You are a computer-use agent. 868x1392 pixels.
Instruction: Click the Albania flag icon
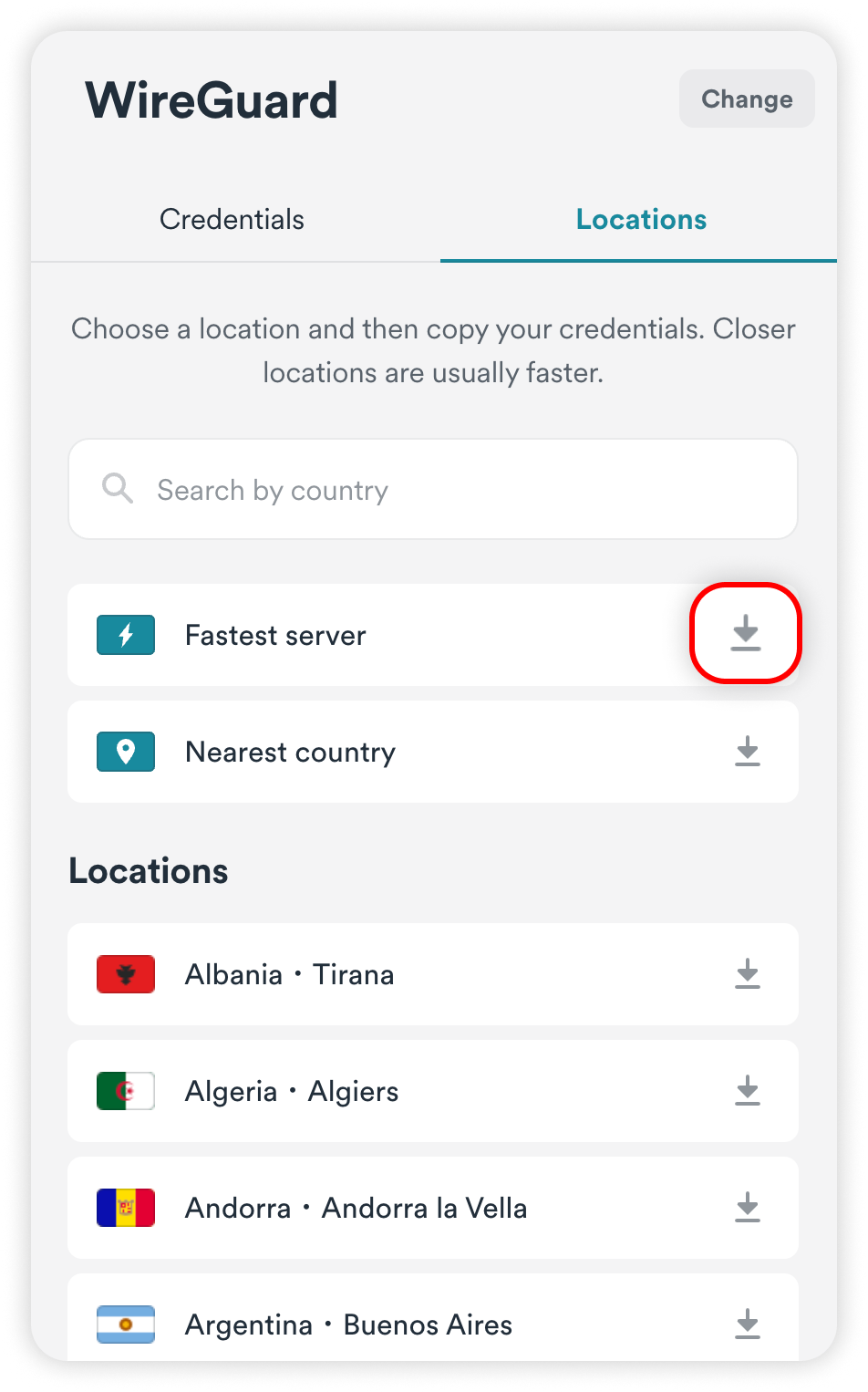pos(126,974)
